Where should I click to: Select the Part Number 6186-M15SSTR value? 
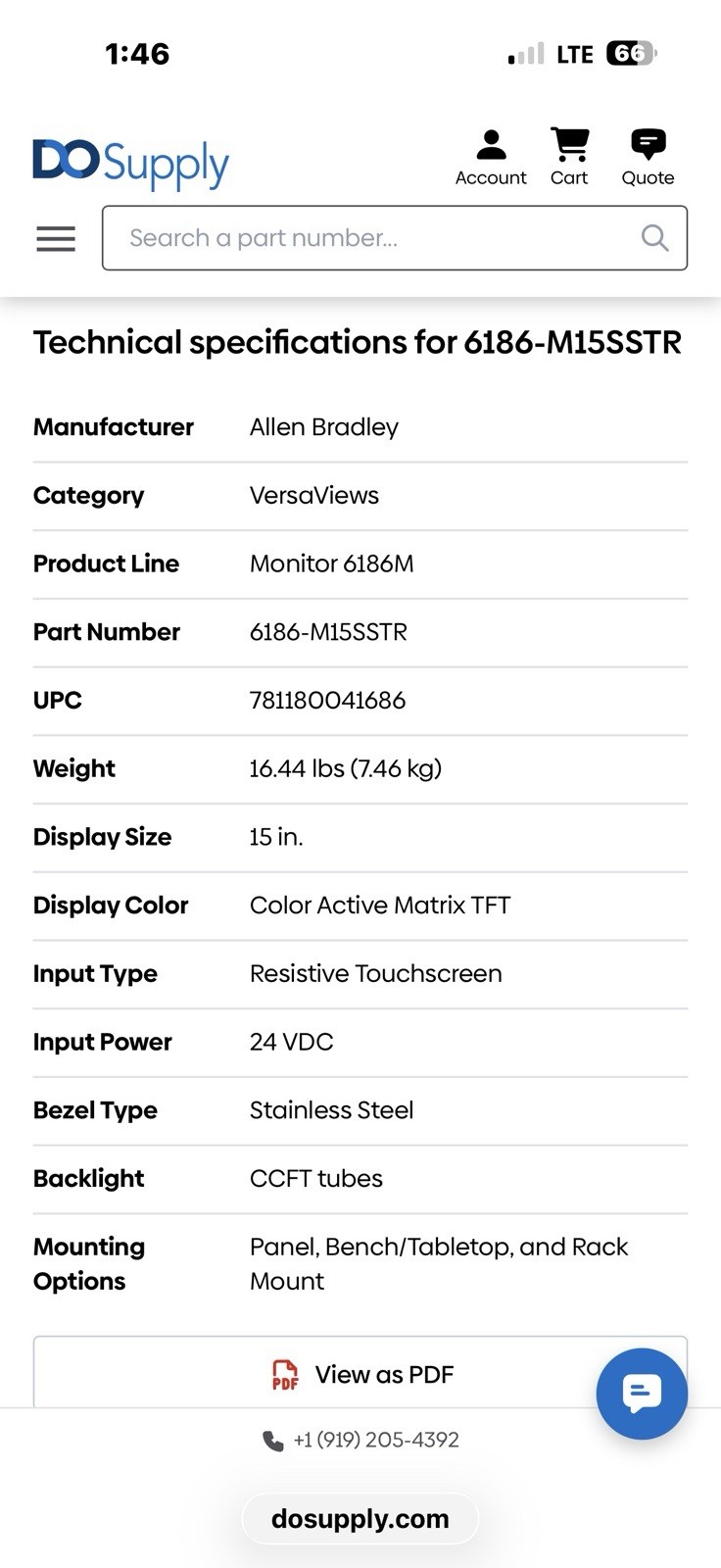pyautogui.click(x=328, y=631)
